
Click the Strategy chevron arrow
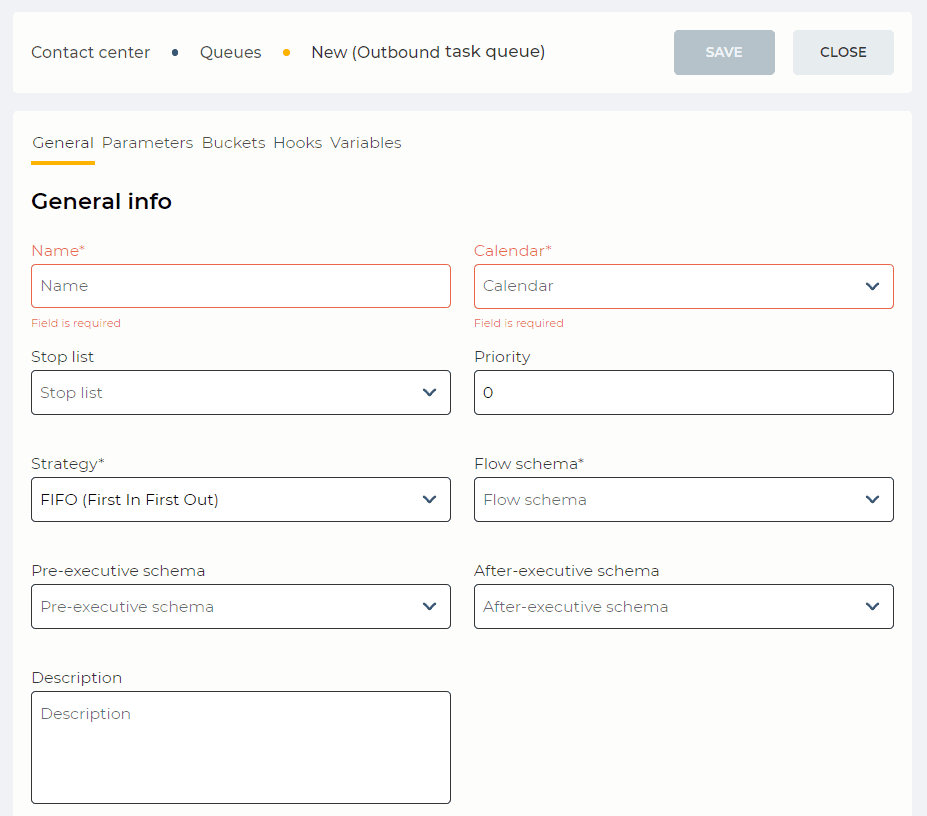pyautogui.click(x=429, y=500)
